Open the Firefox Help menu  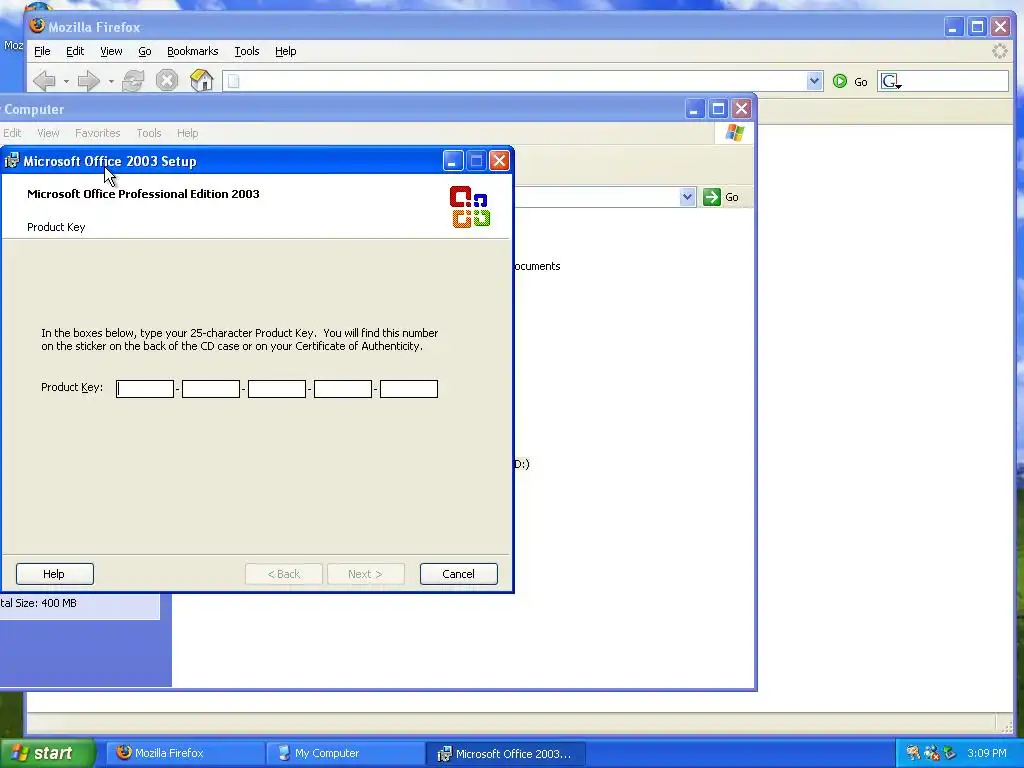click(x=285, y=51)
